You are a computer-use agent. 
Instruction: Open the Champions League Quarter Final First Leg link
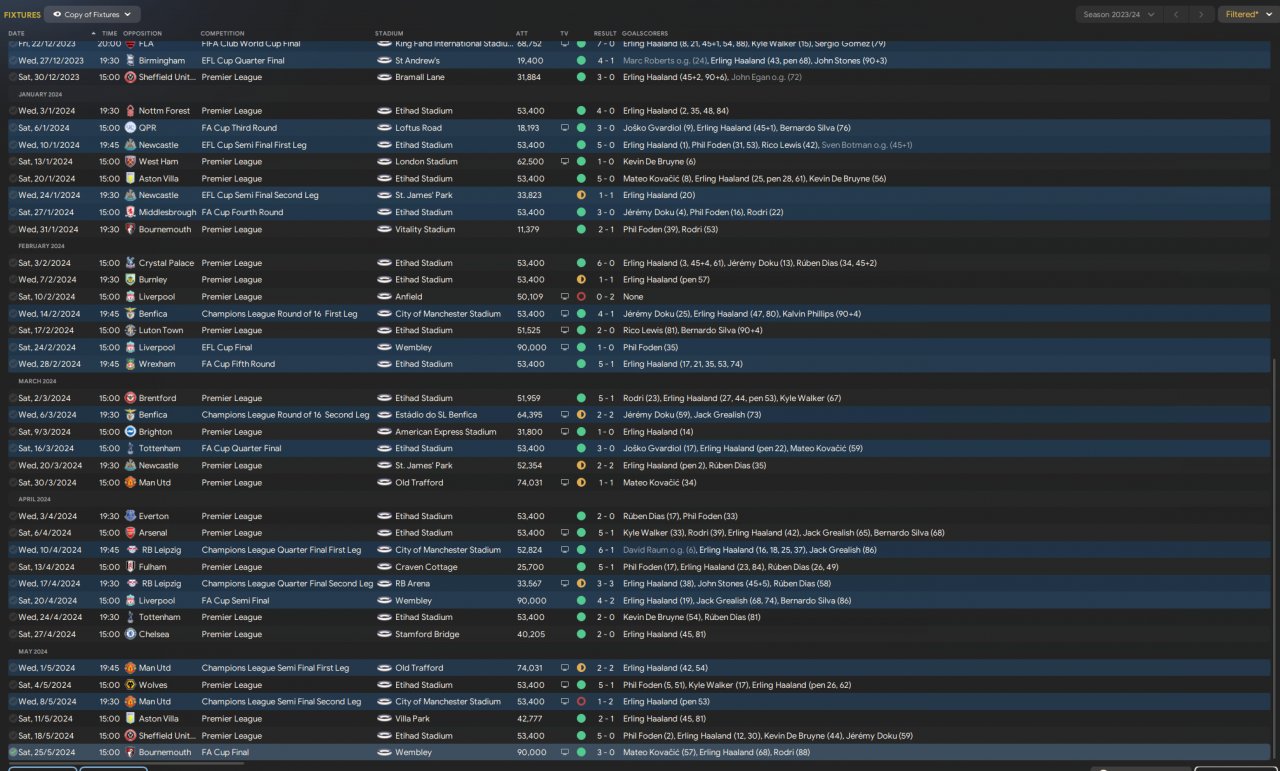(281, 550)
